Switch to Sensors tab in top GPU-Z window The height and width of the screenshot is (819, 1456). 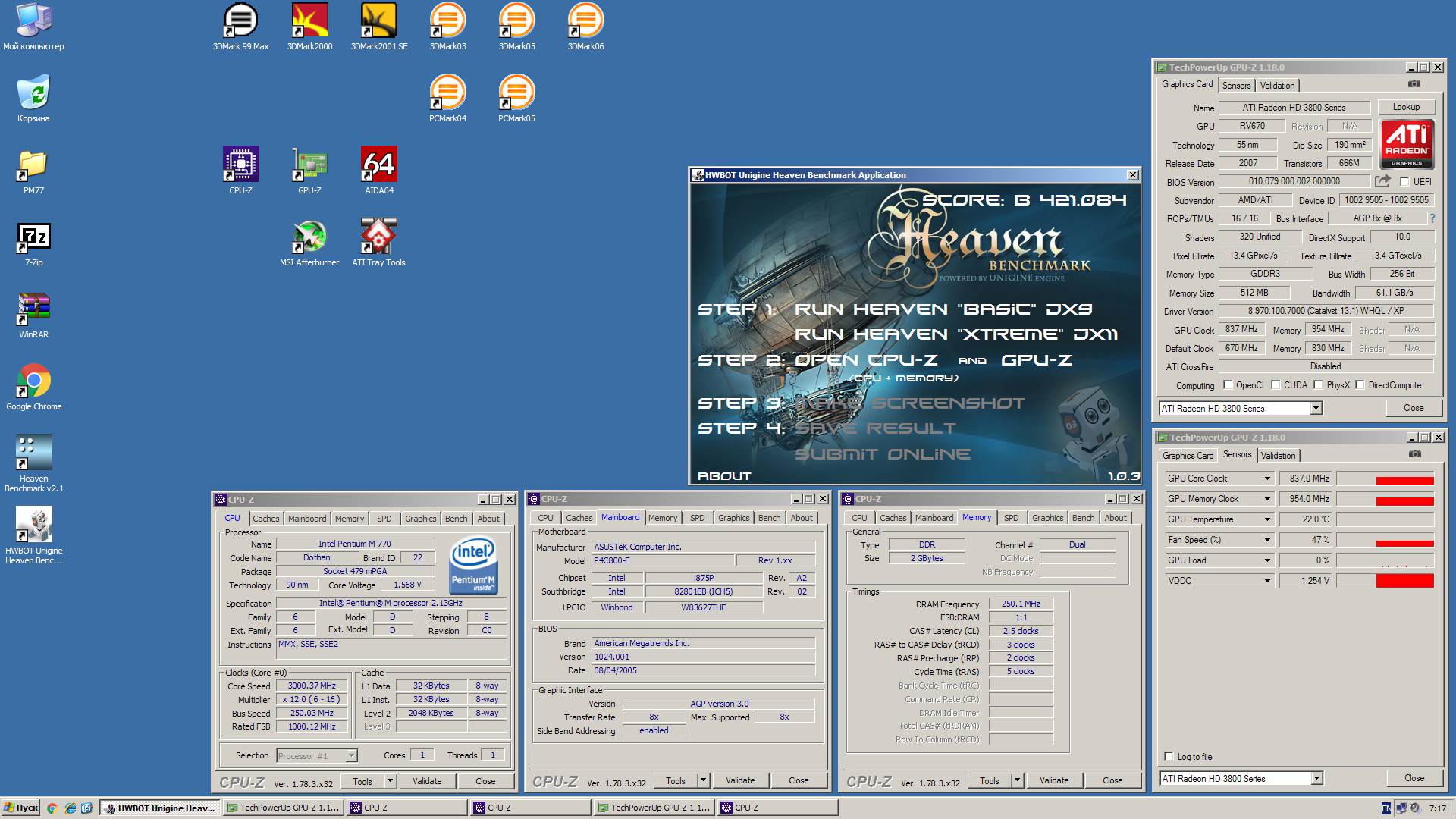pyautogui.click(x=1236, y=86)
